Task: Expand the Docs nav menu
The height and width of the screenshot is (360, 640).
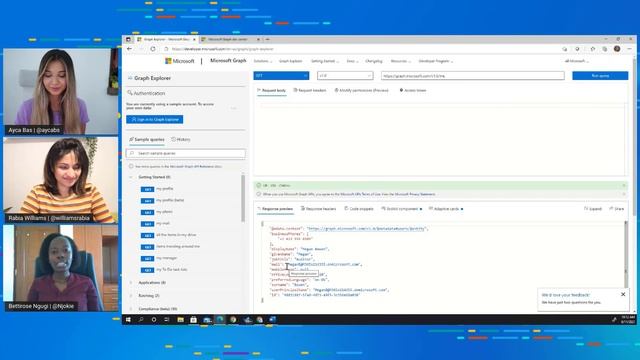Action: [x=352, y=61]
